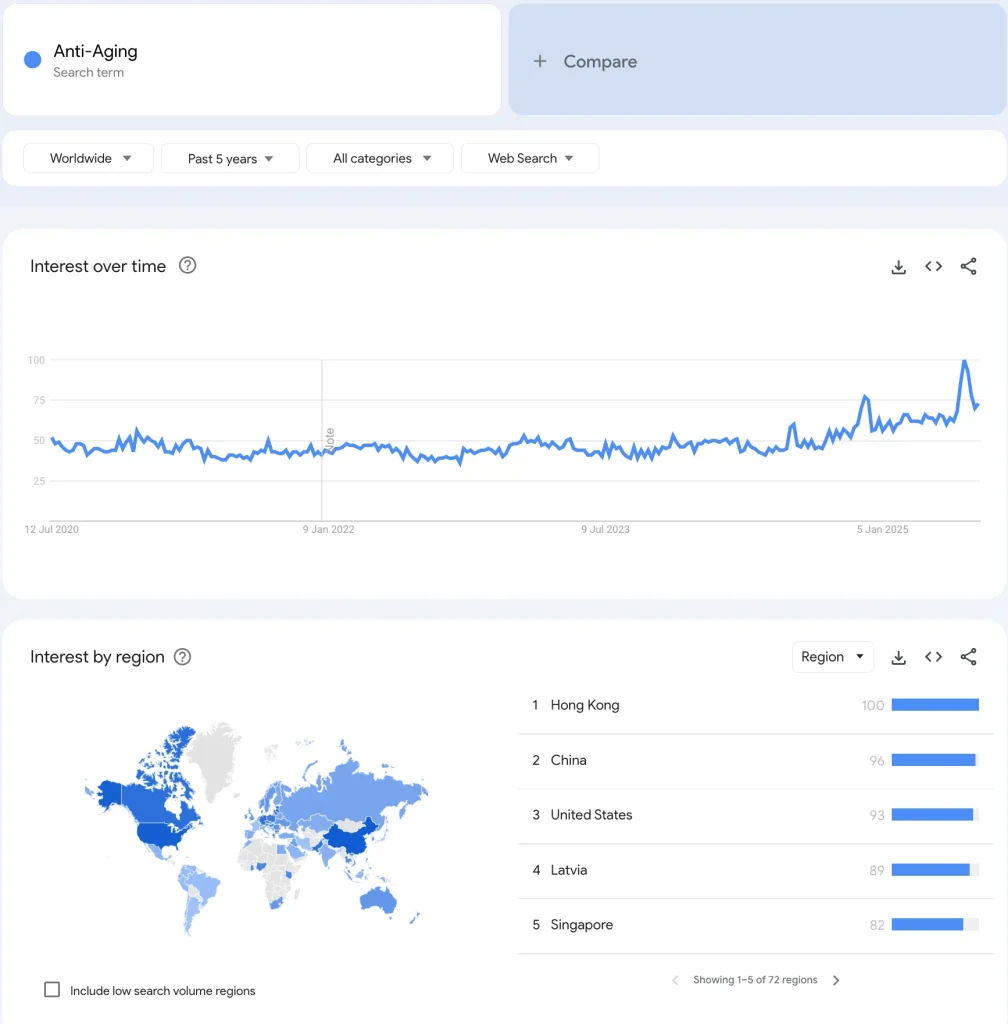
Task: Enable Include low search volume regions
Action: 52,990
